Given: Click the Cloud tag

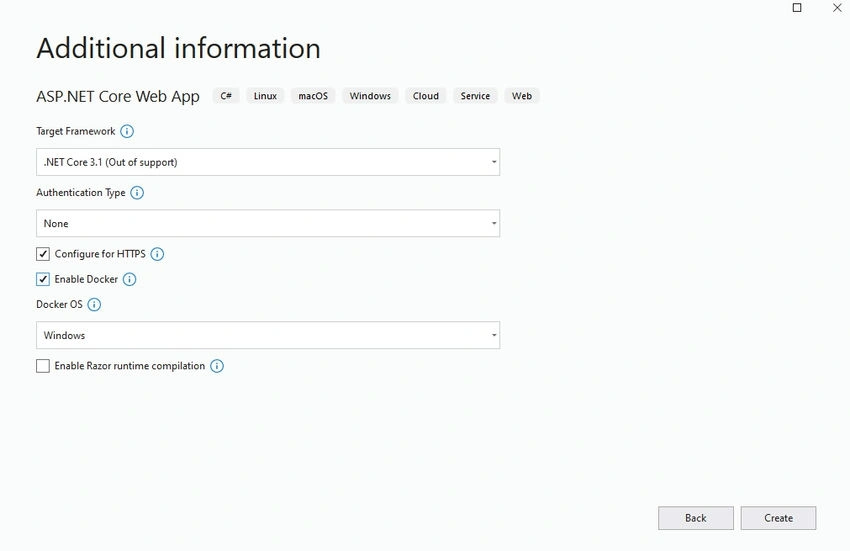Looking at the screenshot, I should 426,96.
